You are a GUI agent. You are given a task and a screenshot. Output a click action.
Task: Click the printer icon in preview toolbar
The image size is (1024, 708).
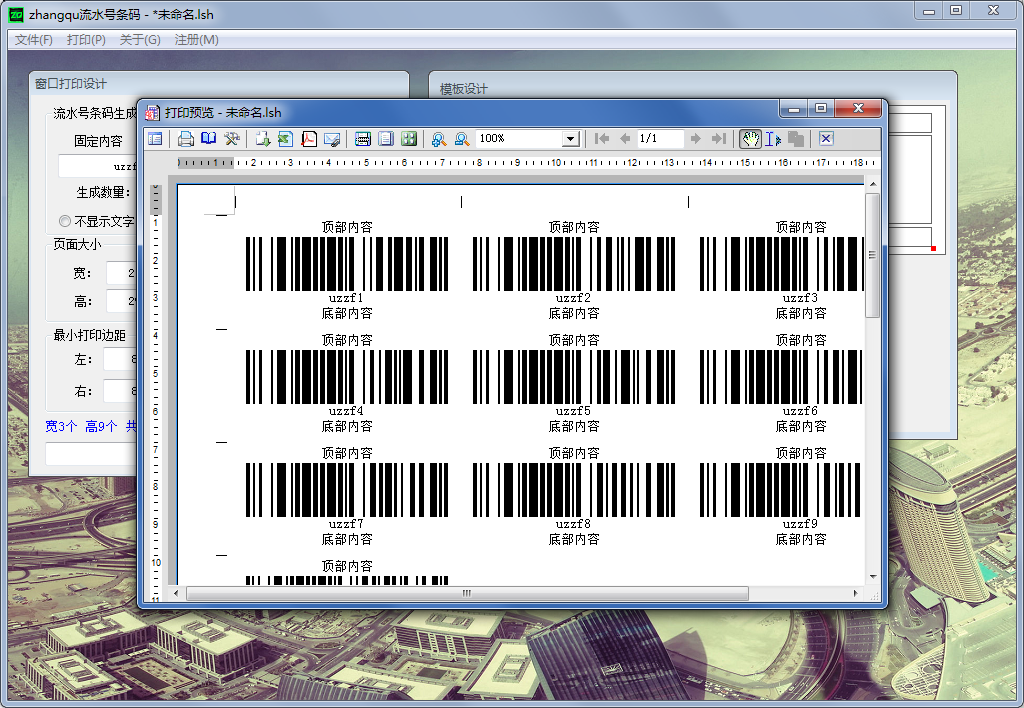[x=185, y=138]
